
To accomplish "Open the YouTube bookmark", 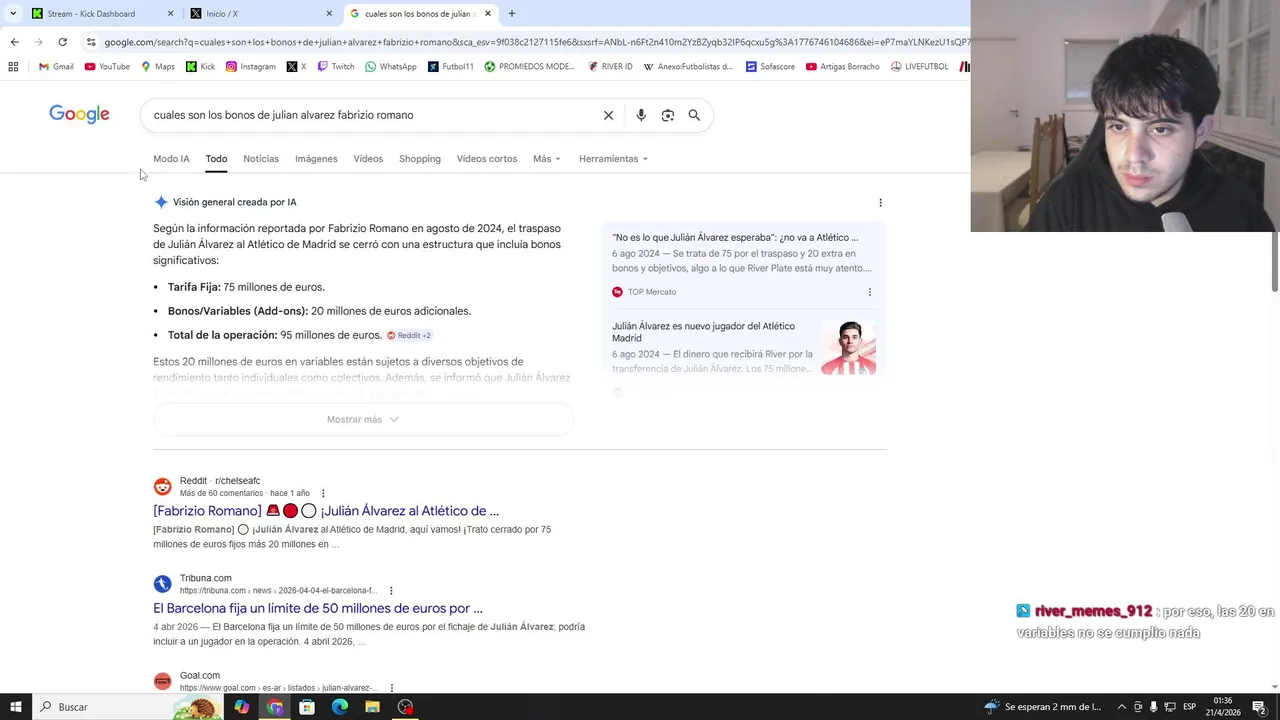I will [x=107, y=67].
